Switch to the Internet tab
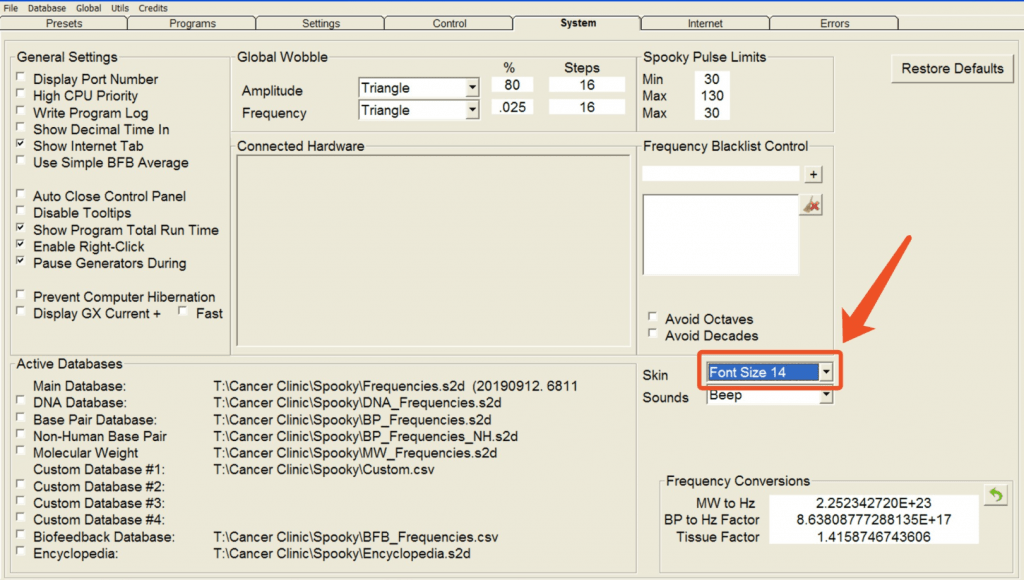Viewport: 1024px width, 580px height. [704, 22]
